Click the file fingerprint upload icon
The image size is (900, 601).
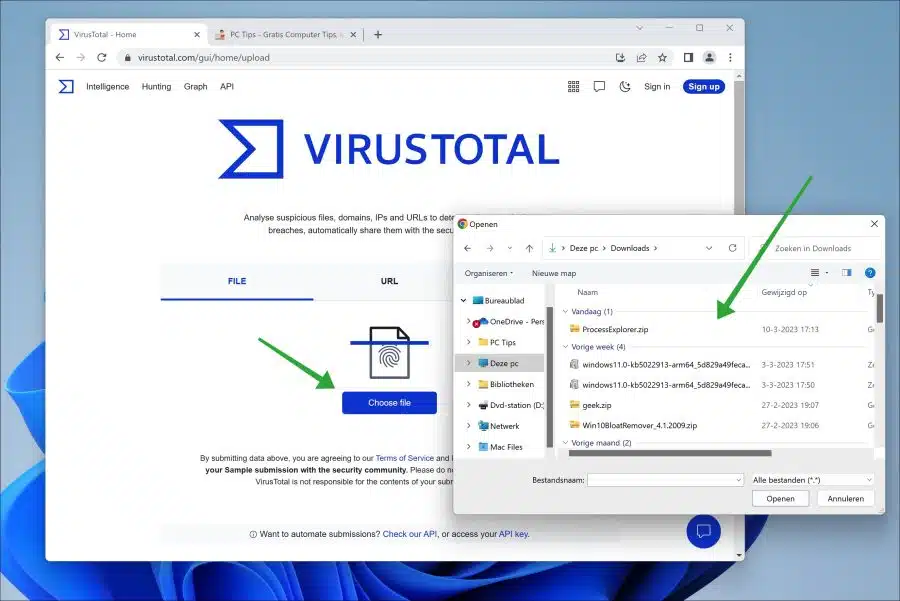[x=390, y=352]
